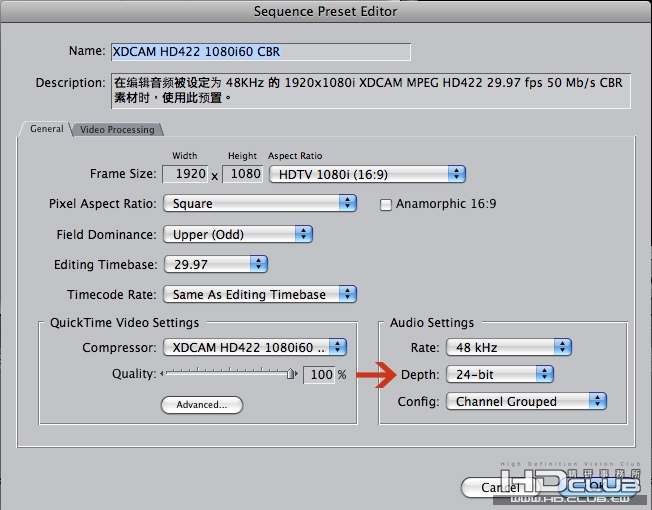Open the Aspect Ratio HDTV 1080i dropdown

coord(367,174)
